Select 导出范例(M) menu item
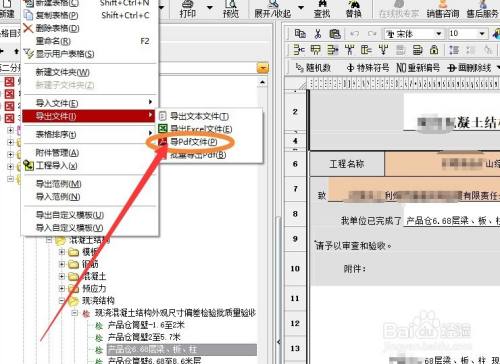The image size is (500, 364). pos(89,184)
